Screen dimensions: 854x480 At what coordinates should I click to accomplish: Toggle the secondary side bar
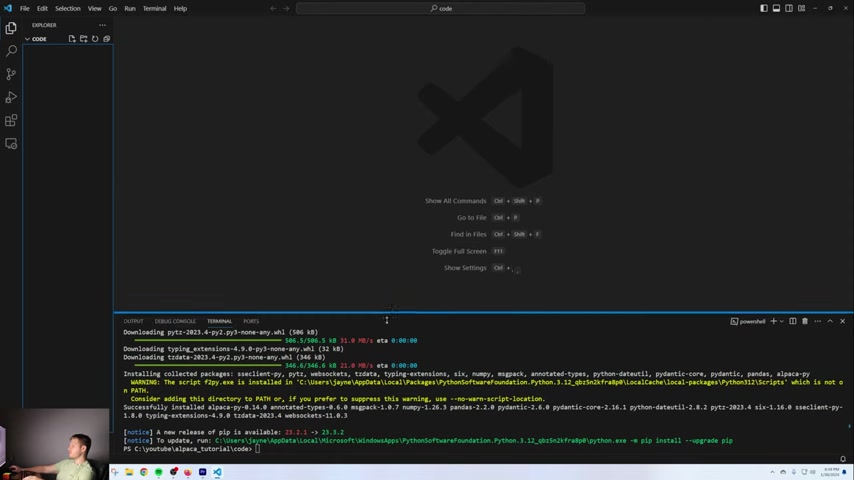pos(789,8)
